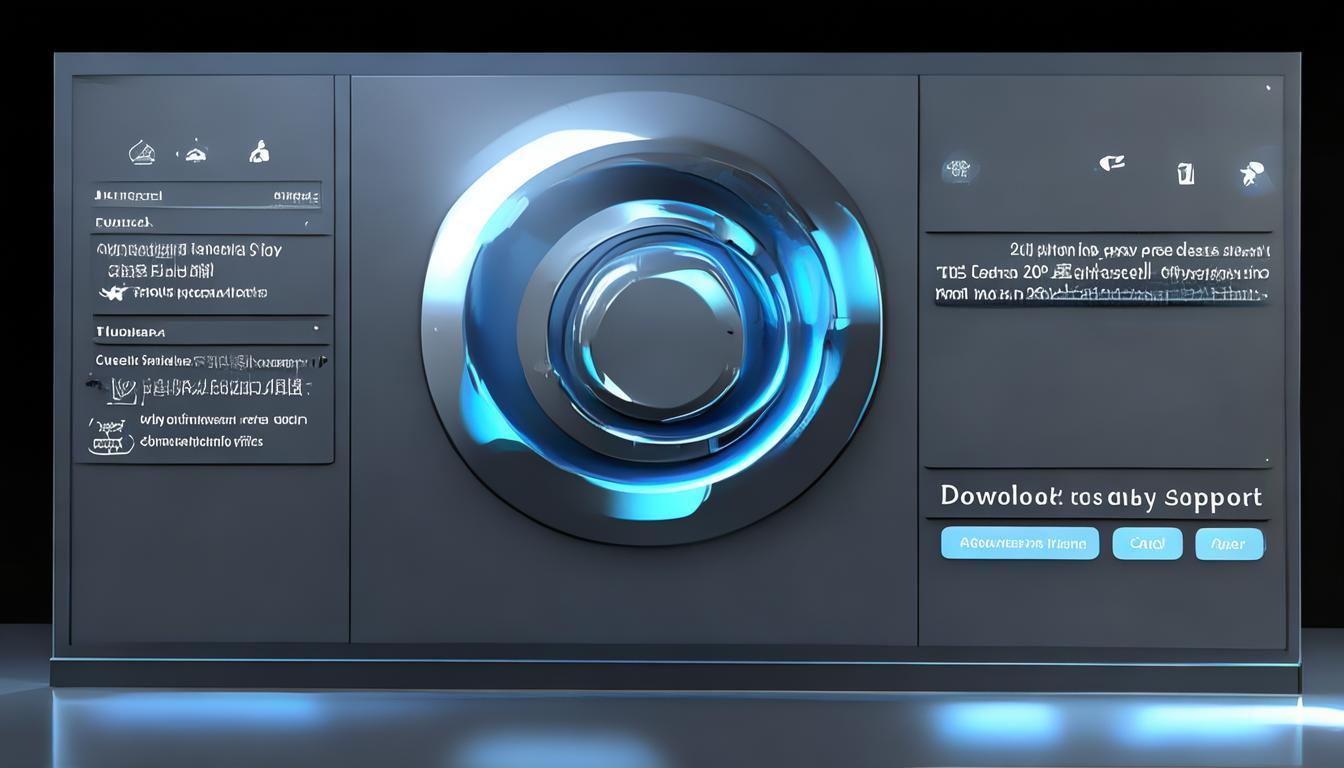The image size is (1344, 768).
Task: Click the pointing hand icon in the right panel
Action: [1111, 163]
